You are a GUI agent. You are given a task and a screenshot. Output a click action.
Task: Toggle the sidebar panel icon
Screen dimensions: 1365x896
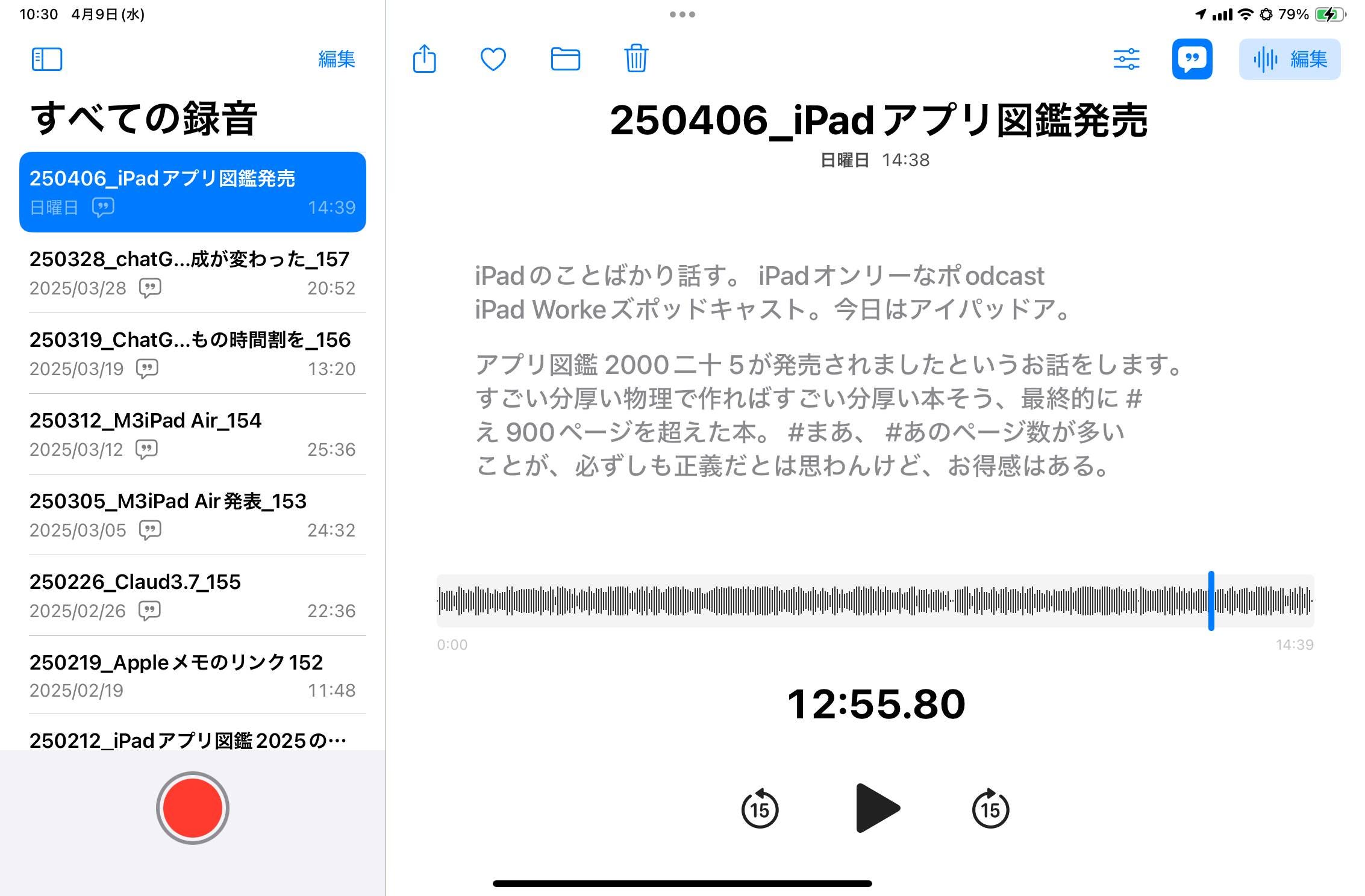[x=46, y=59]
